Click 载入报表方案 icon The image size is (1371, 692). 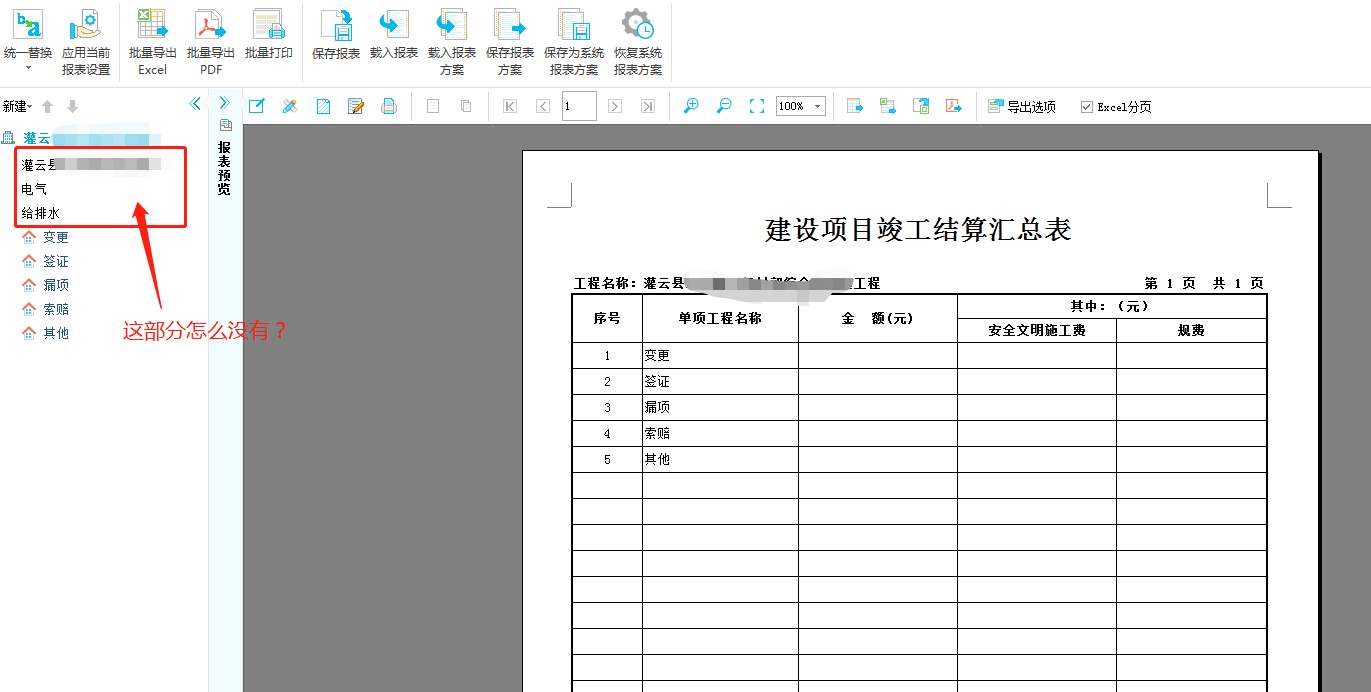click(x=452, y=41)
